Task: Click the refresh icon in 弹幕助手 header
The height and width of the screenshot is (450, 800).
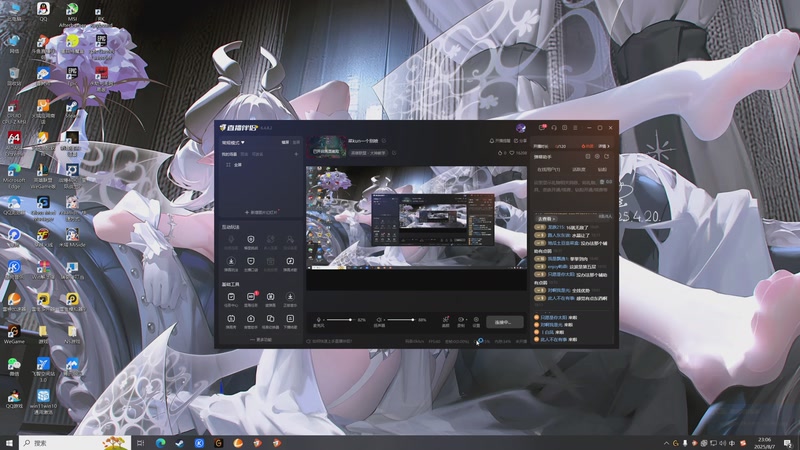Action: 607,157
